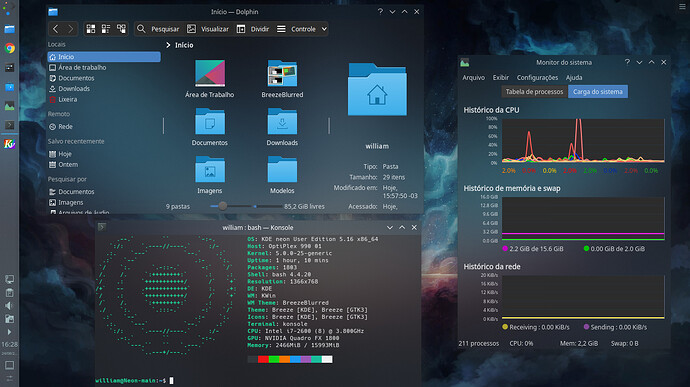Viewport: 690px width, 387px height.
Task: Open Dolphin window help question mark
Action: coord(380,12)
